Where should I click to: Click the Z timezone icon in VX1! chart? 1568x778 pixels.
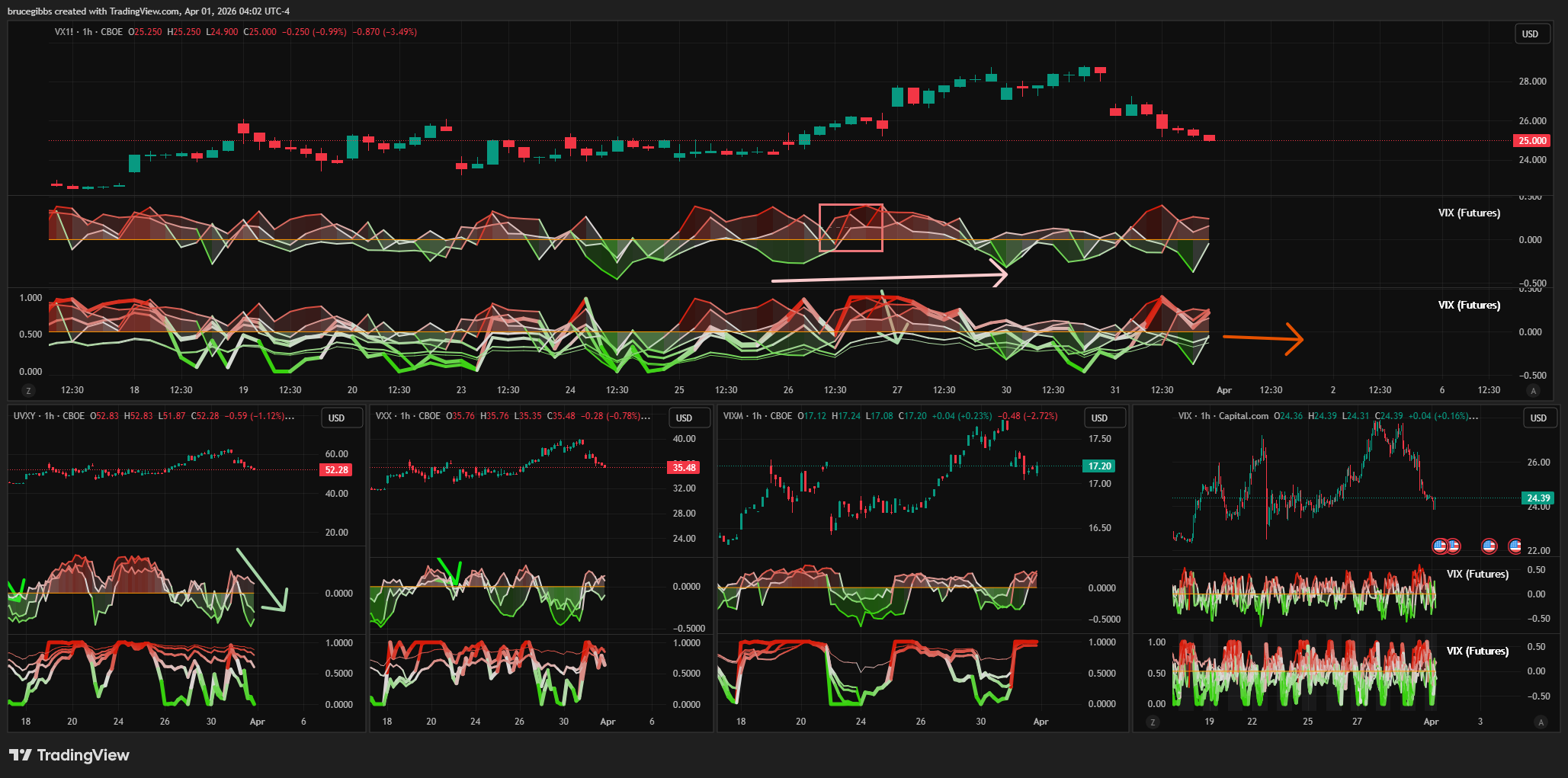[x=29, y=391]
